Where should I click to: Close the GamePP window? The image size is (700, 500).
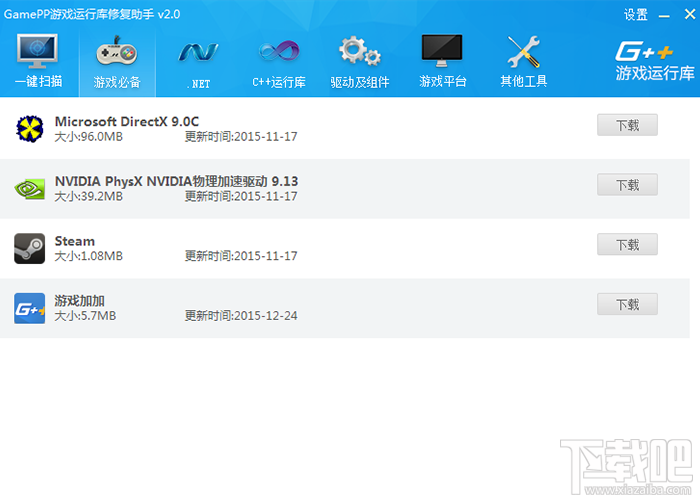pos(689,15)
